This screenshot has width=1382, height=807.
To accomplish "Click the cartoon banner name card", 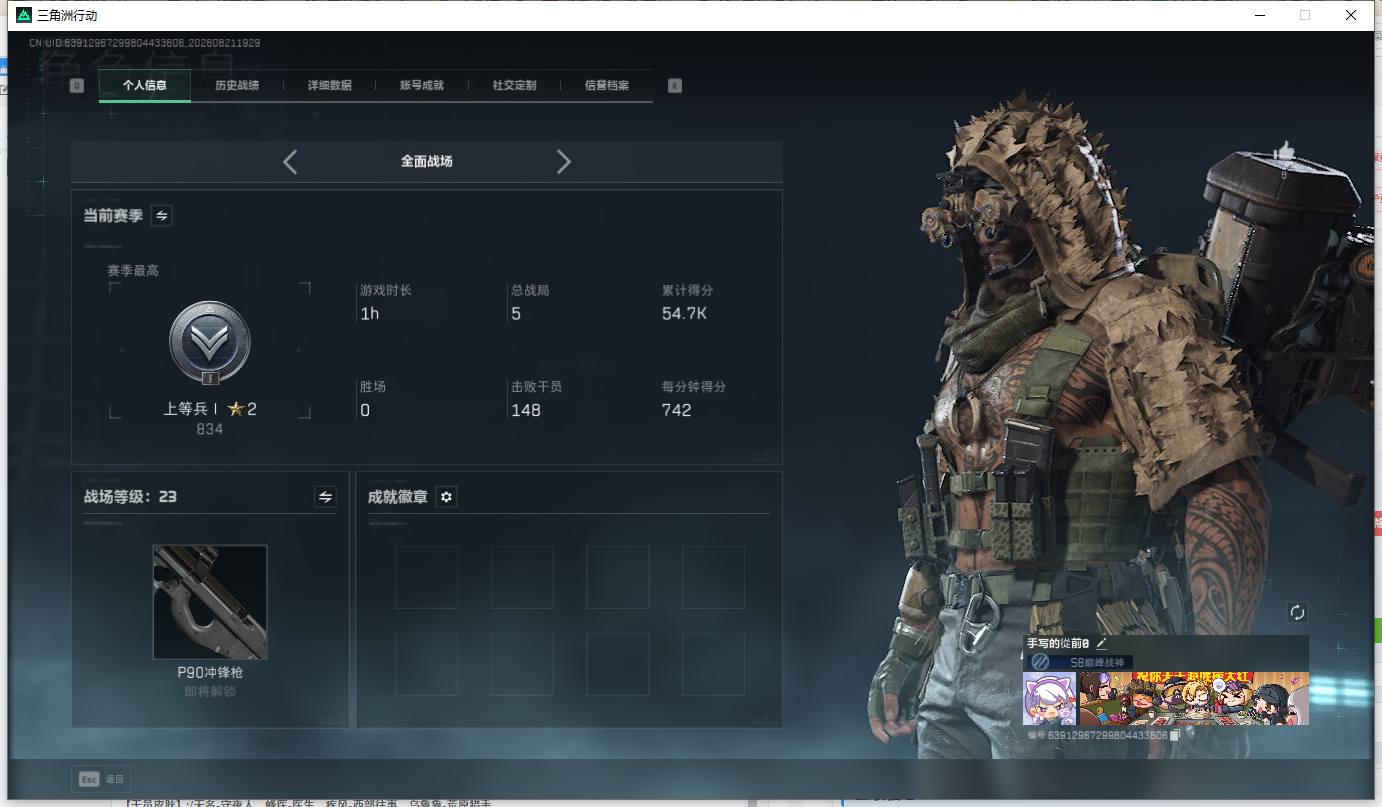I will (1194, 698).
